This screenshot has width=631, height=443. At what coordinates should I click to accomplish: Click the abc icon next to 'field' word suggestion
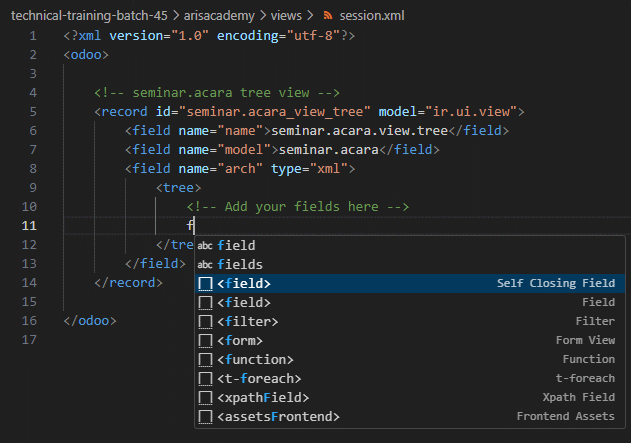click(x=205, y=245)
